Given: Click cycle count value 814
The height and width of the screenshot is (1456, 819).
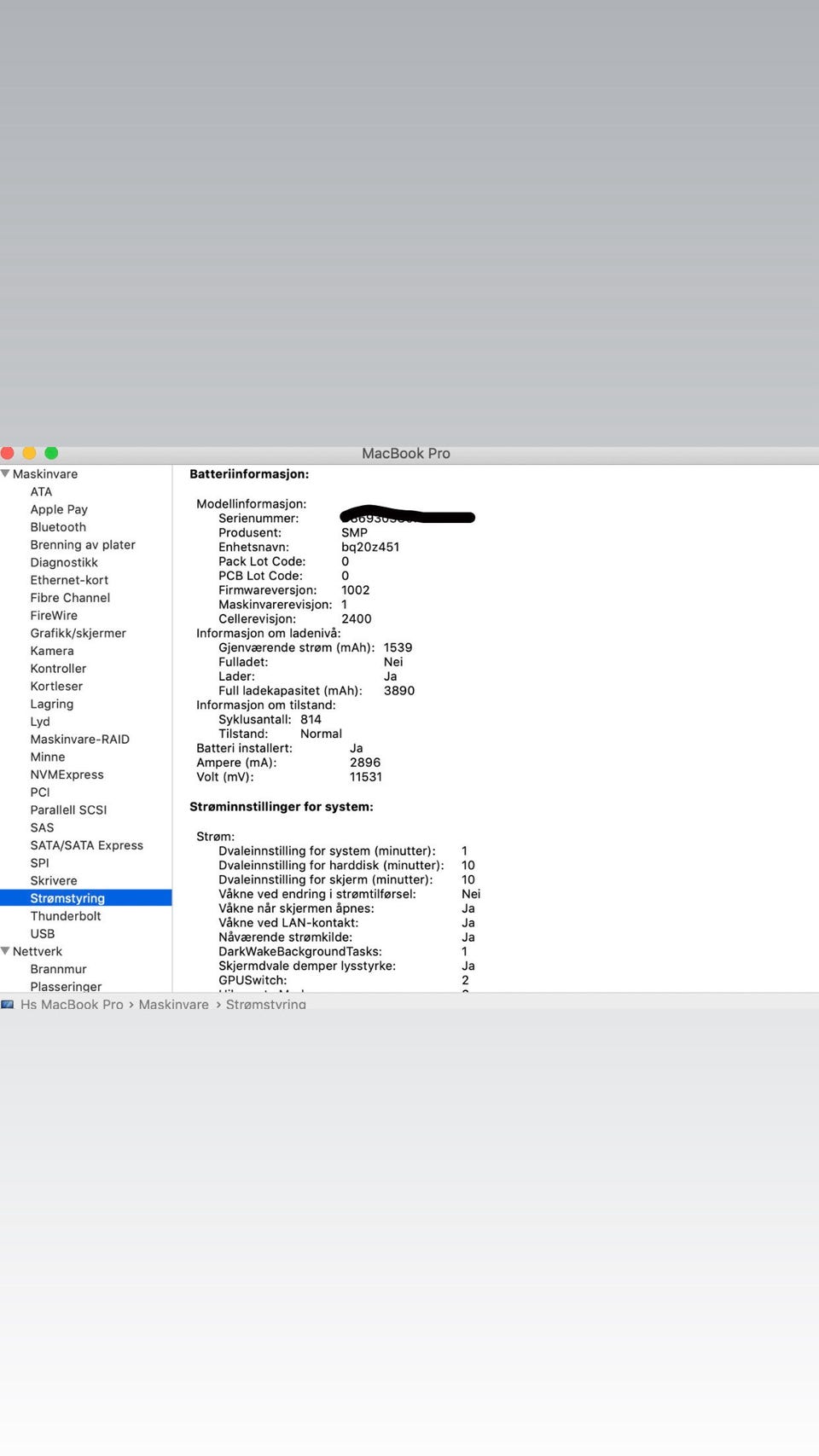Looking at the screenshot, I should pos(311,719).
